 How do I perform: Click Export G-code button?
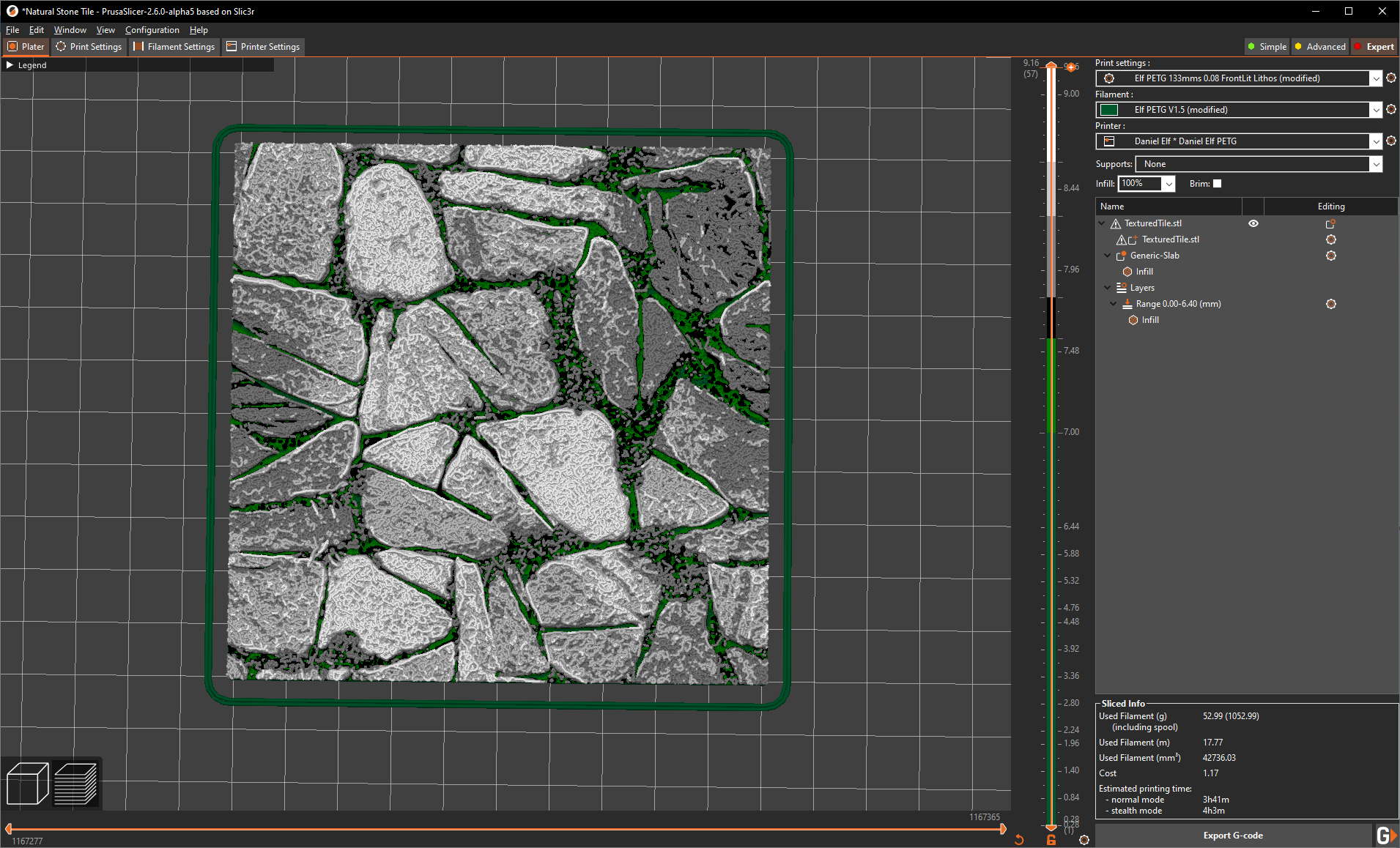click(x=1233, y=836)
